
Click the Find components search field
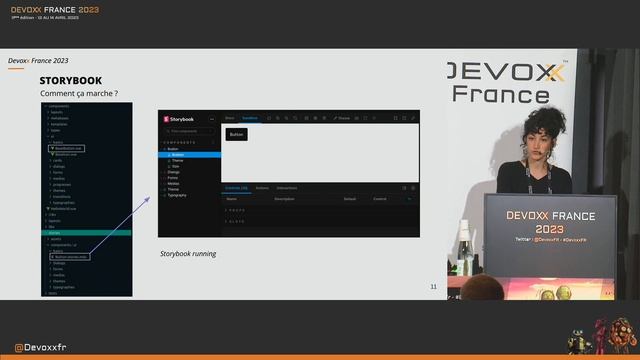tap(189, 131)
